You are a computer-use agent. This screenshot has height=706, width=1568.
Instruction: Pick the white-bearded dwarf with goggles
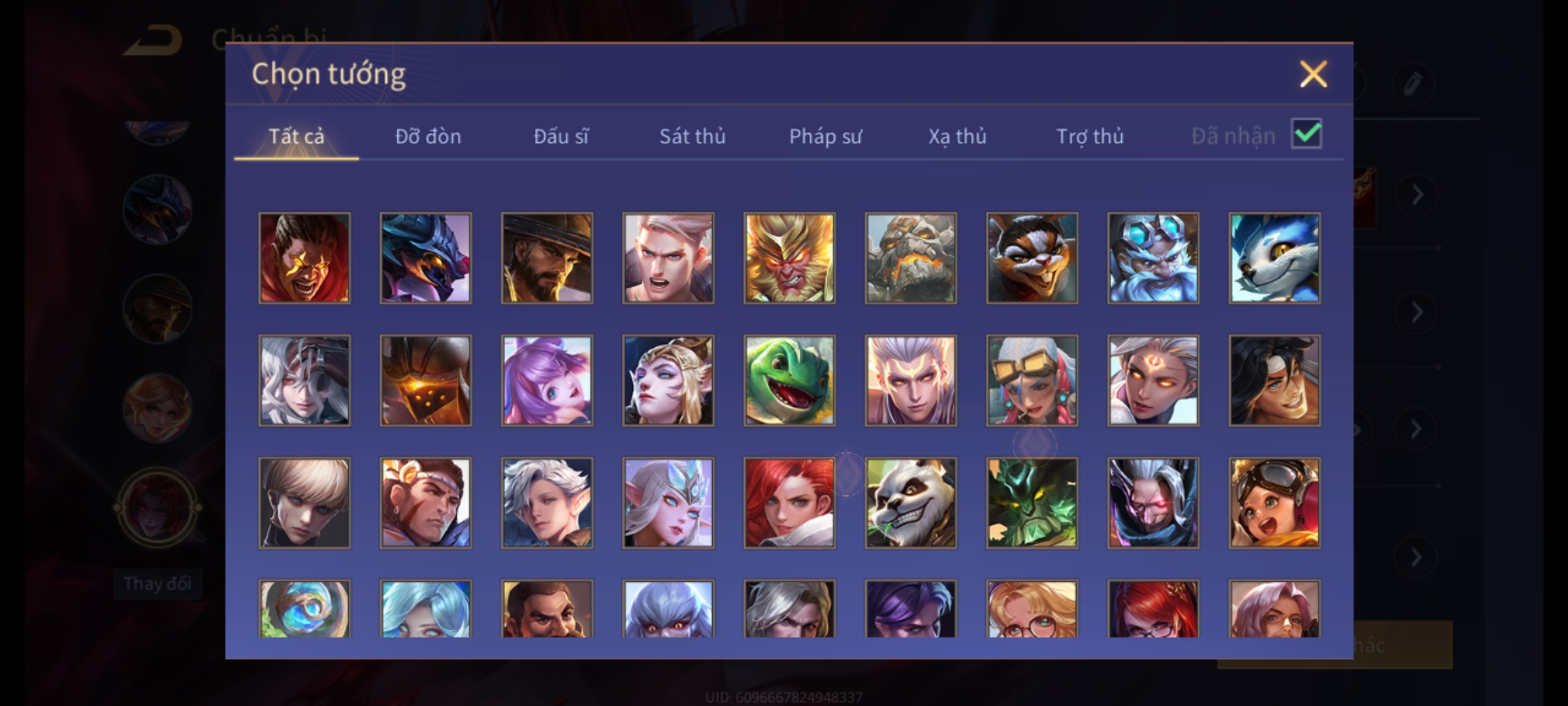[x=1153, y=258]
